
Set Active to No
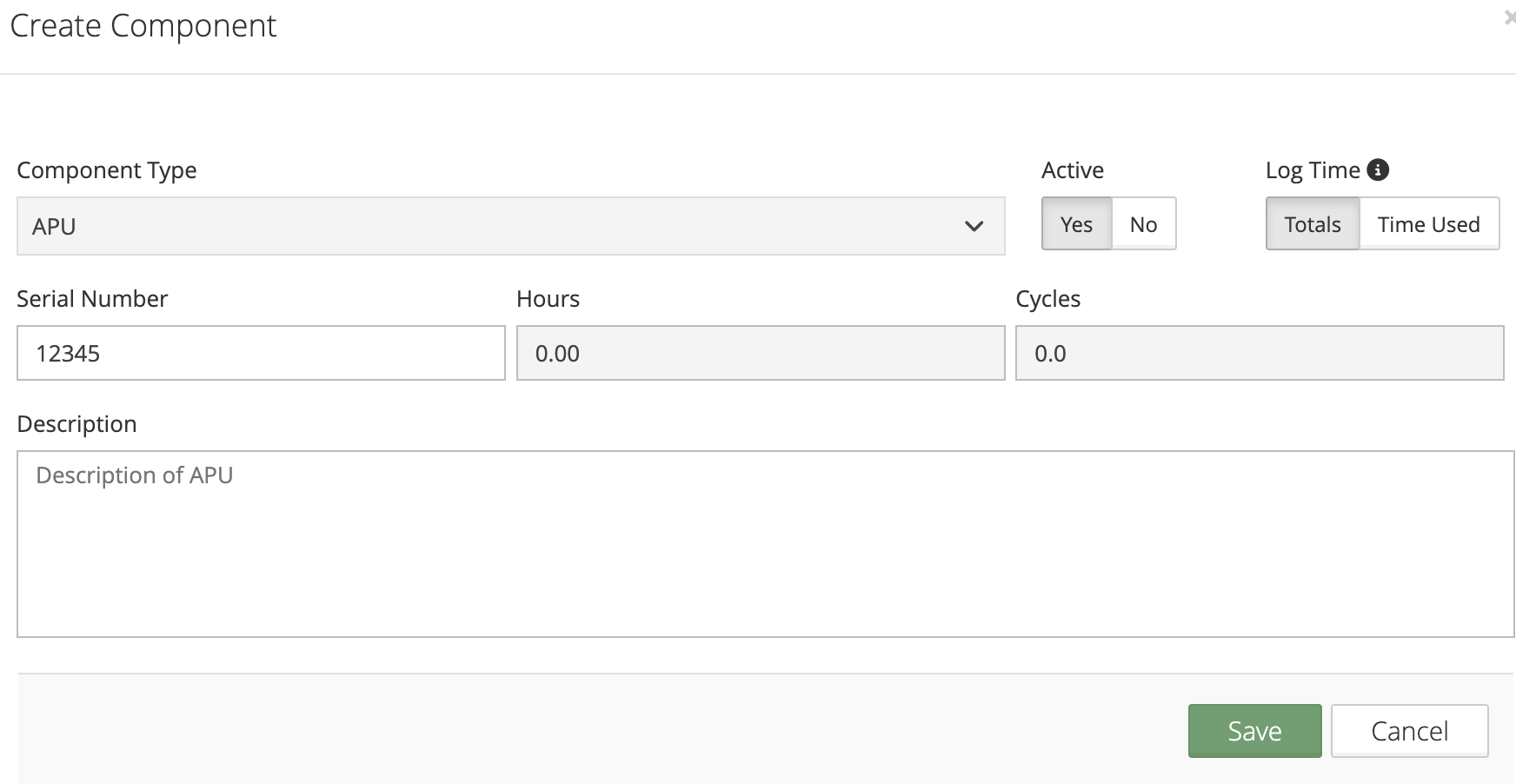tap(1143, 224)
